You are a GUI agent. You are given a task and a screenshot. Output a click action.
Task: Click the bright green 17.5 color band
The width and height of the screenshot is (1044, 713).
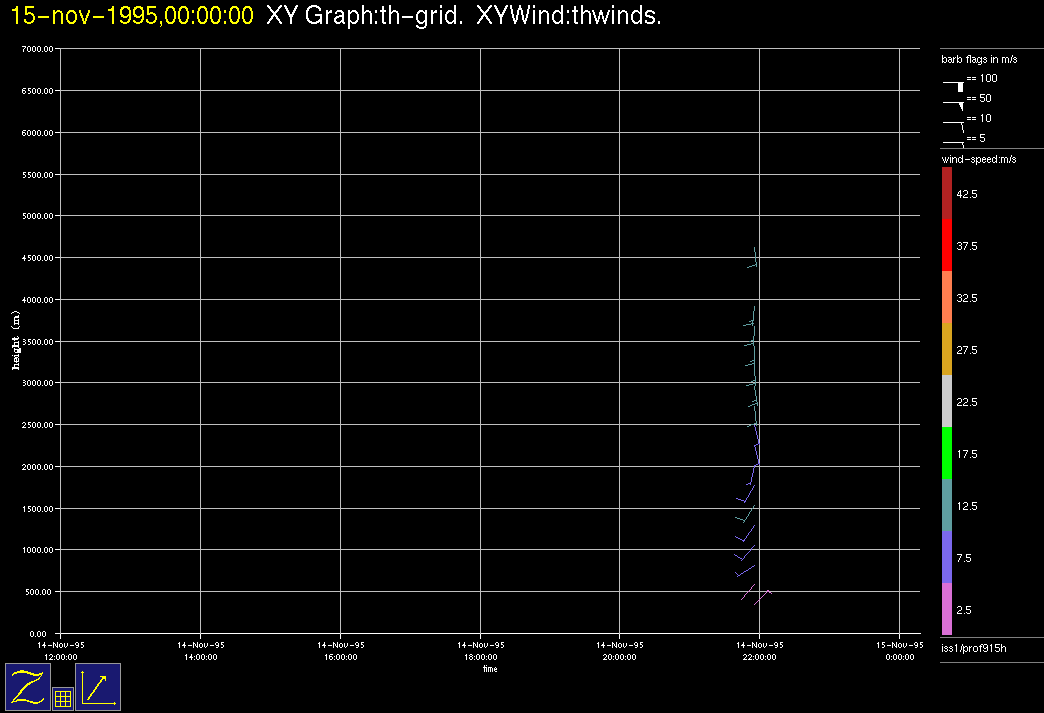click(947, 453)
